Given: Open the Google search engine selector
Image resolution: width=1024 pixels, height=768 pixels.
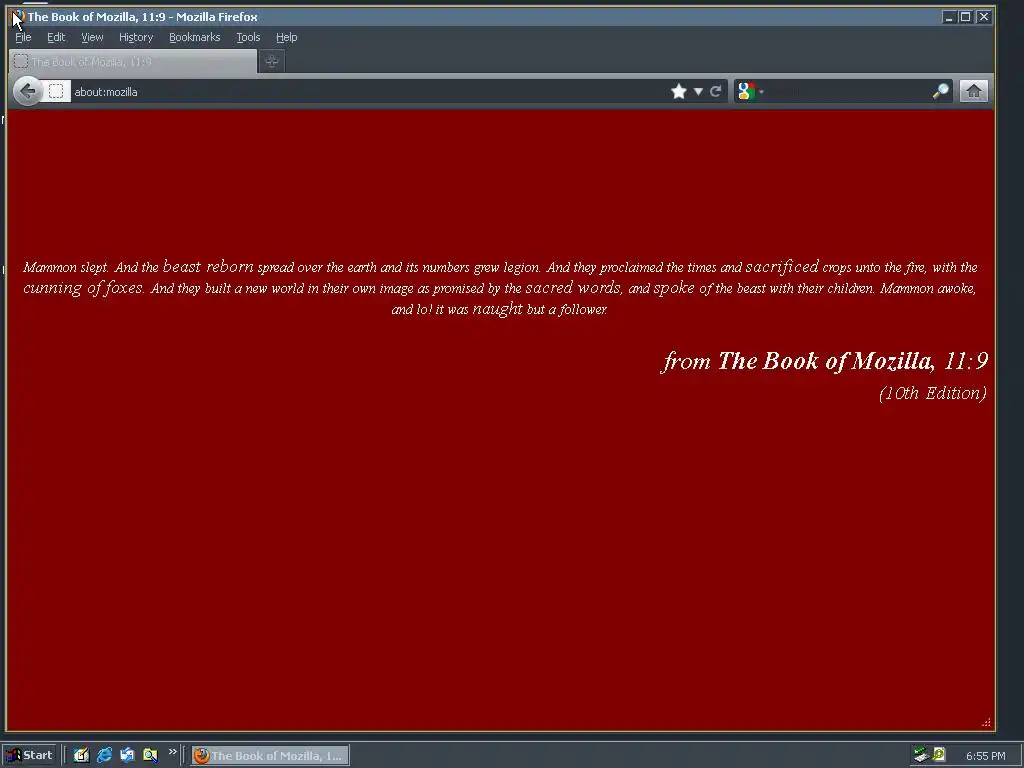Looking at the screenshot, I should (750, 91).
